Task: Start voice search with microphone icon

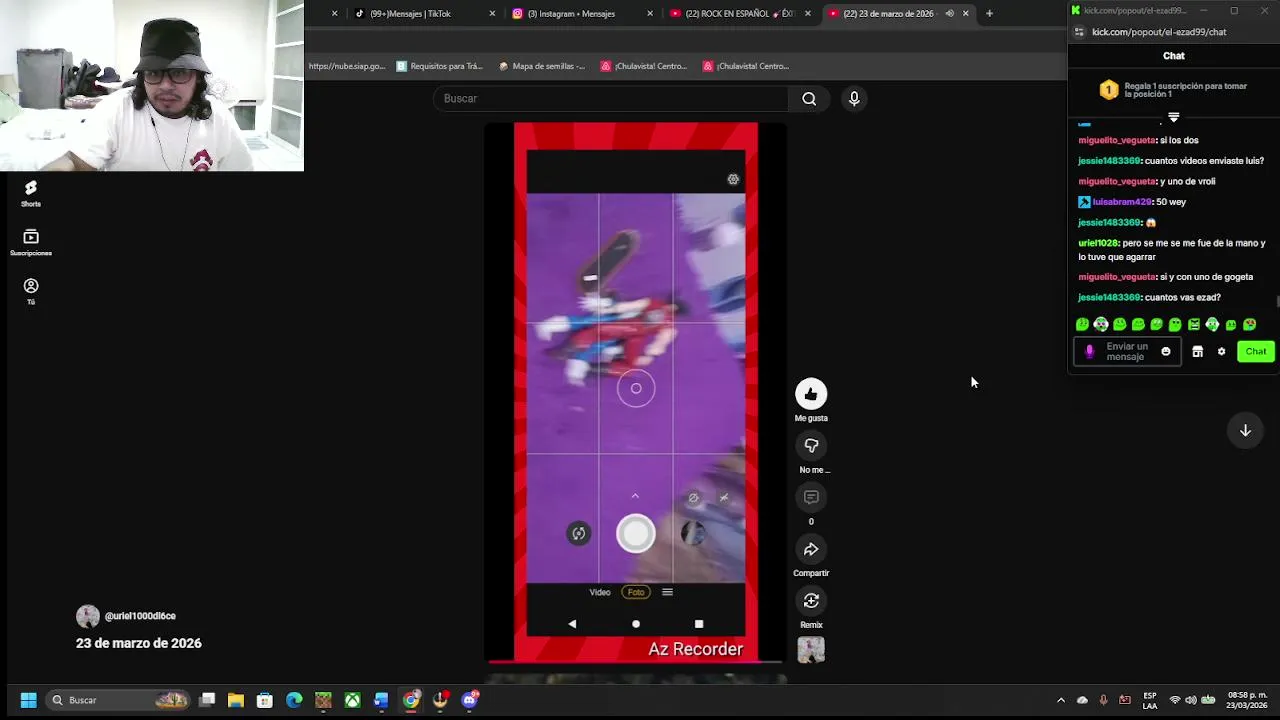Action: 854,99
